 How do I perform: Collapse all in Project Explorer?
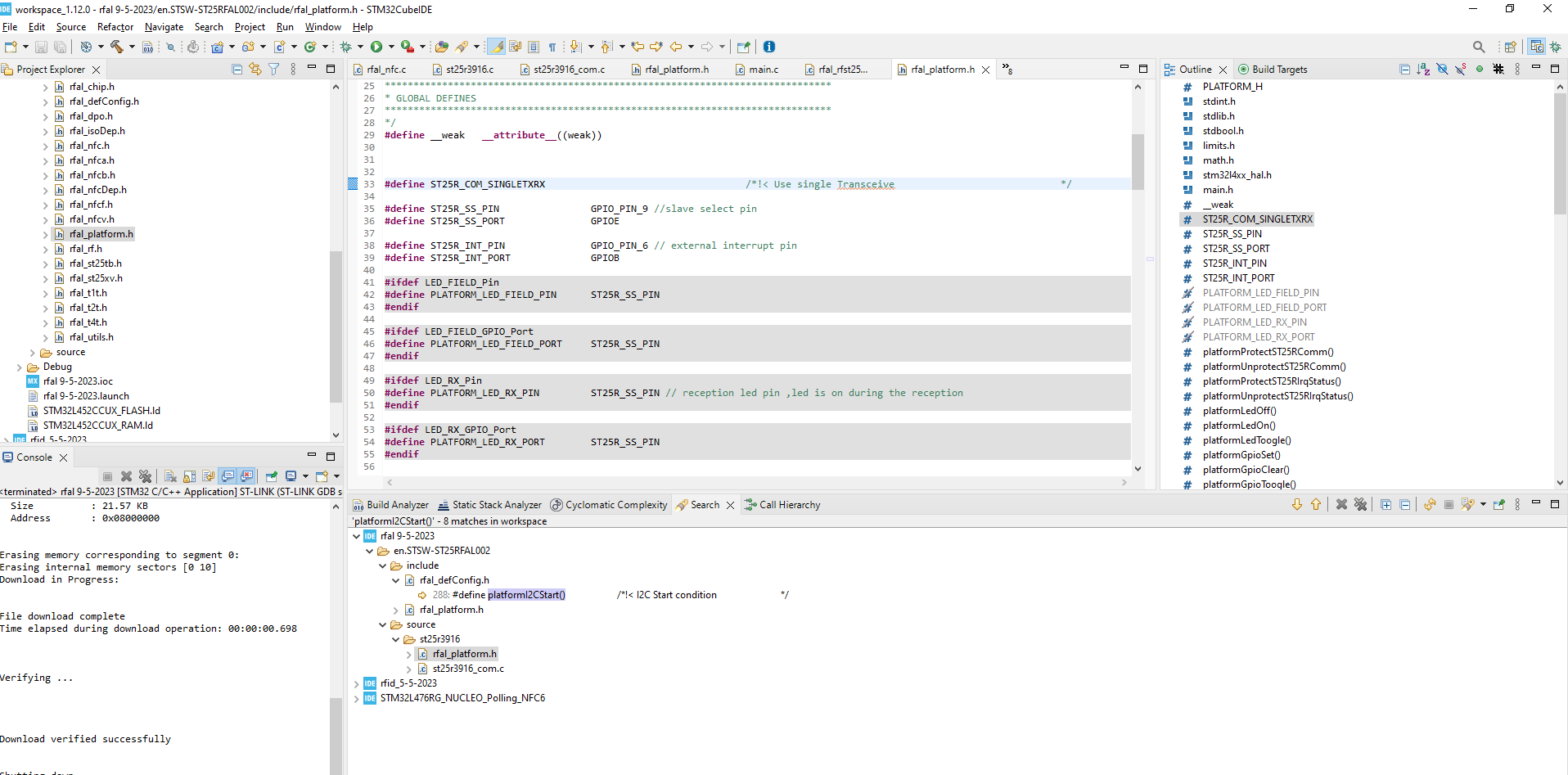237,70
